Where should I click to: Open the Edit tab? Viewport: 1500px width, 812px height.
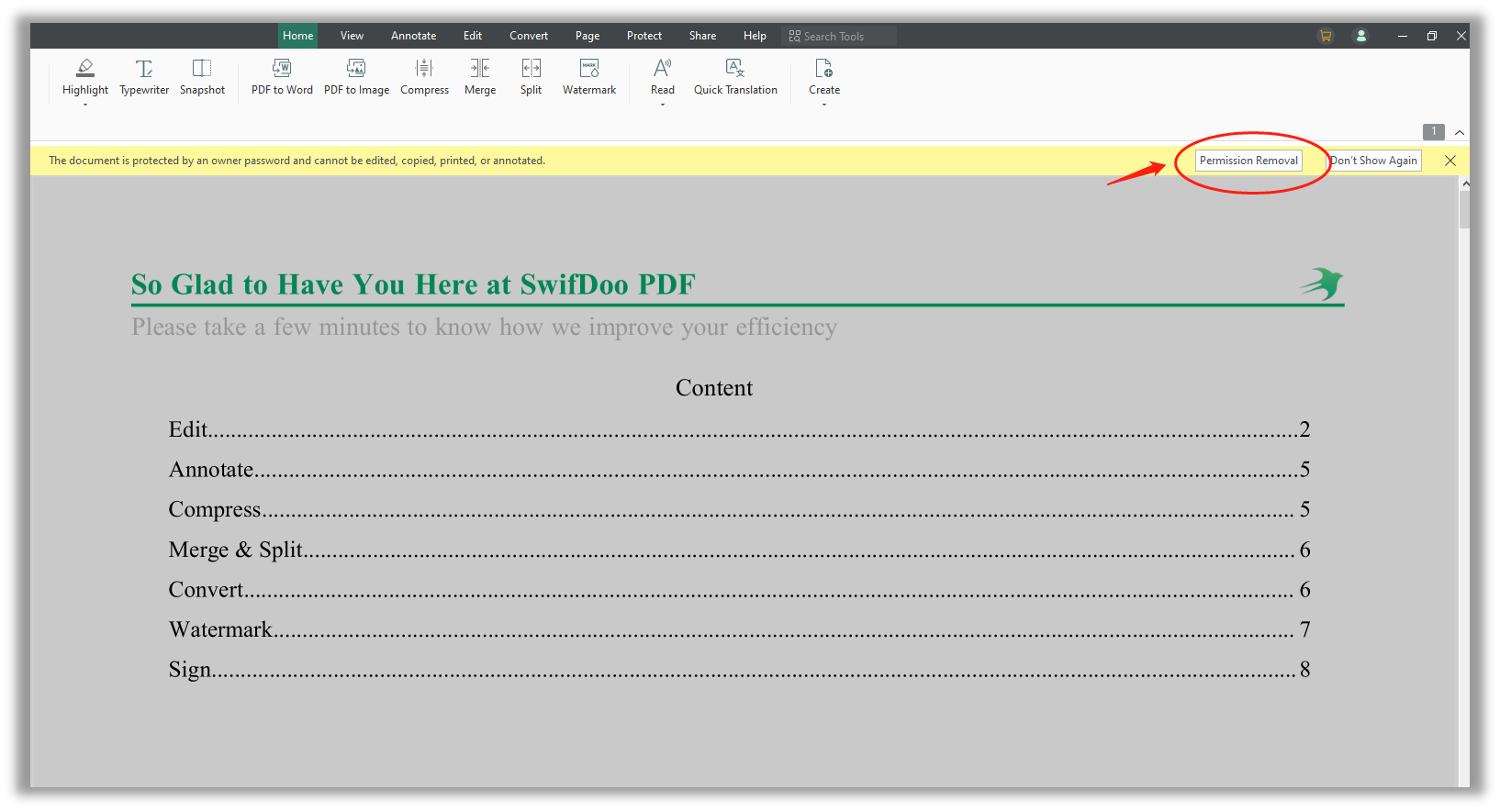pyautogui.click(x=473, y=36)
